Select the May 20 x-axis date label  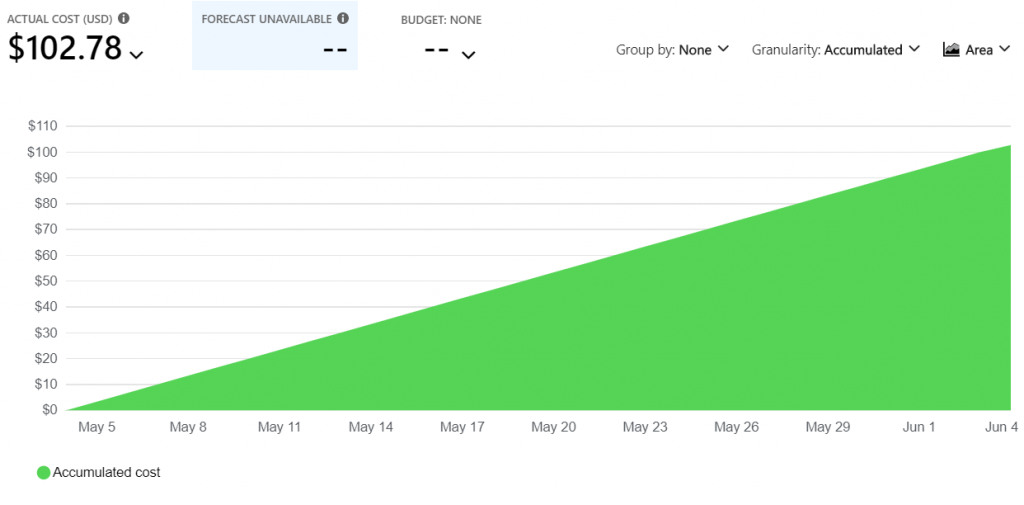pyautogui.click(x=553, y=427)
